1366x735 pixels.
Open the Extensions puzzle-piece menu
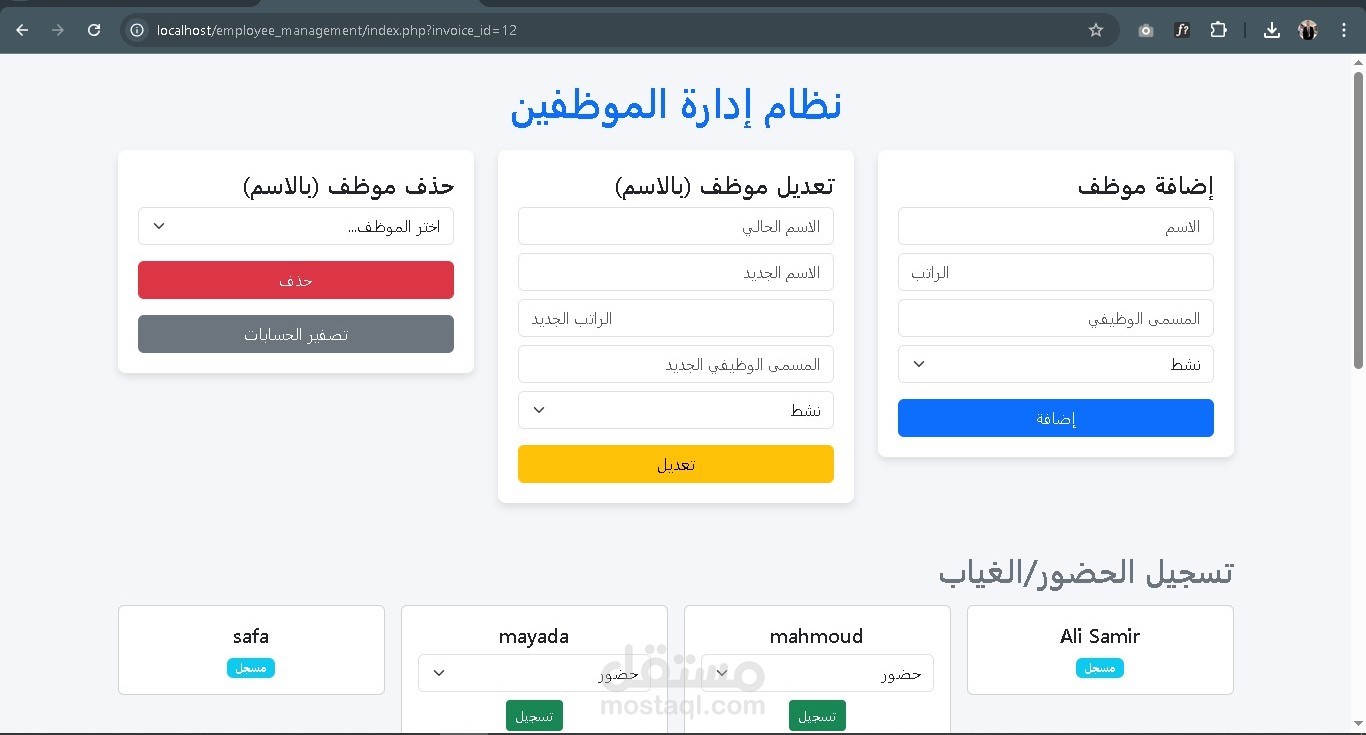[1218, 30]
